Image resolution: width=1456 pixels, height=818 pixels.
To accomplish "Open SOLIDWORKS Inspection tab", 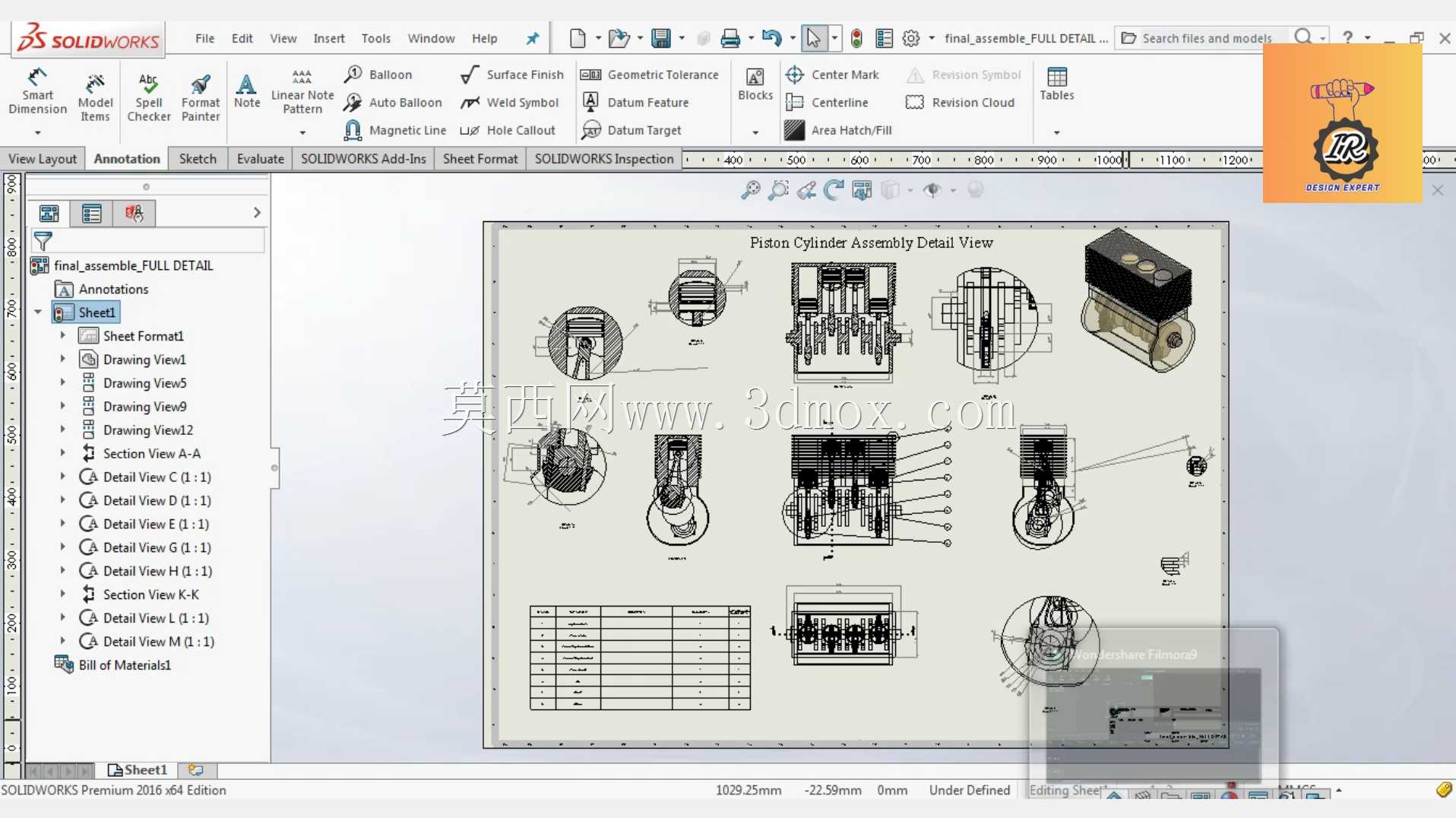I will (x=604, y=159).
